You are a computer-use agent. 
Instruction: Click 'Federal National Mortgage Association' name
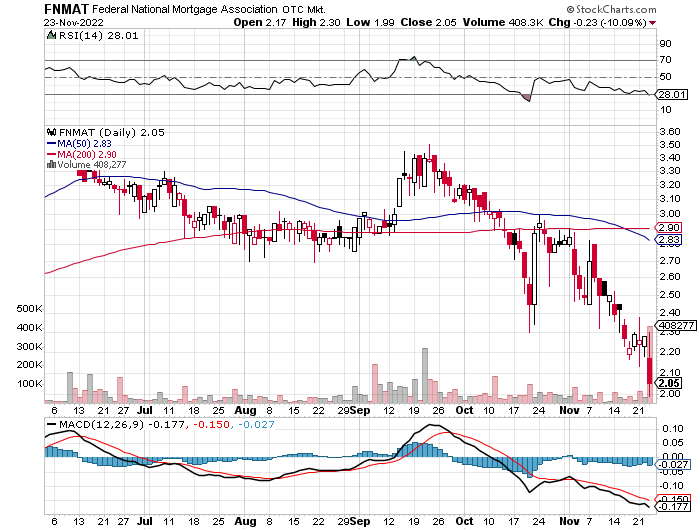185,9
